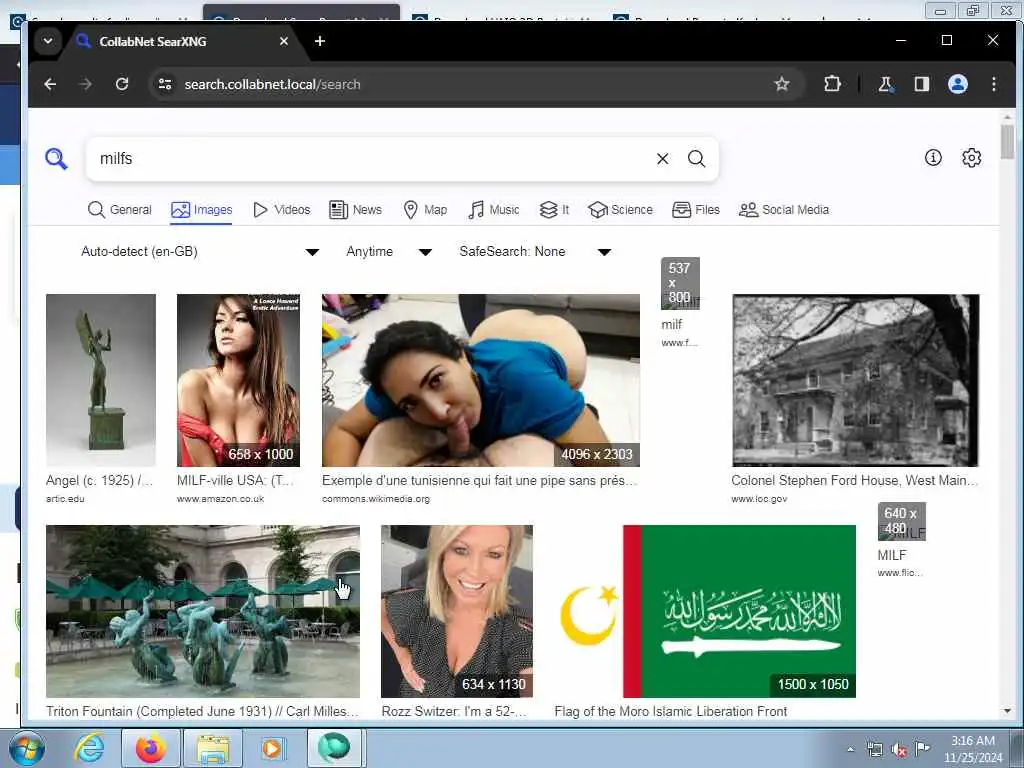
Task: Click the taskbar clock showing 3:16 AM
Action: tap(973, 748)
